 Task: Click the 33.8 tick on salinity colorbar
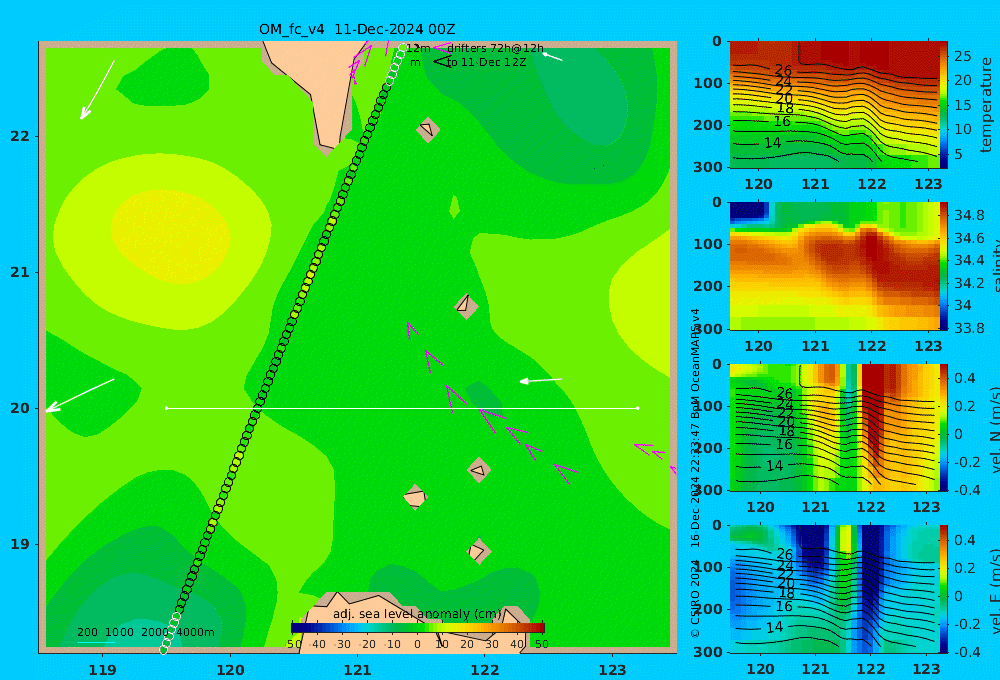[x=969, y=328]
